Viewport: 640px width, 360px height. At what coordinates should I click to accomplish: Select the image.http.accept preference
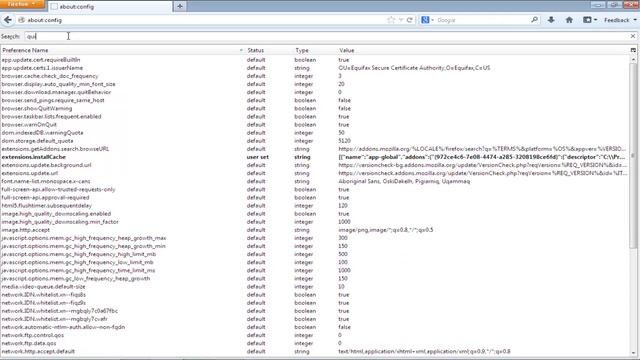pos(315,230)
